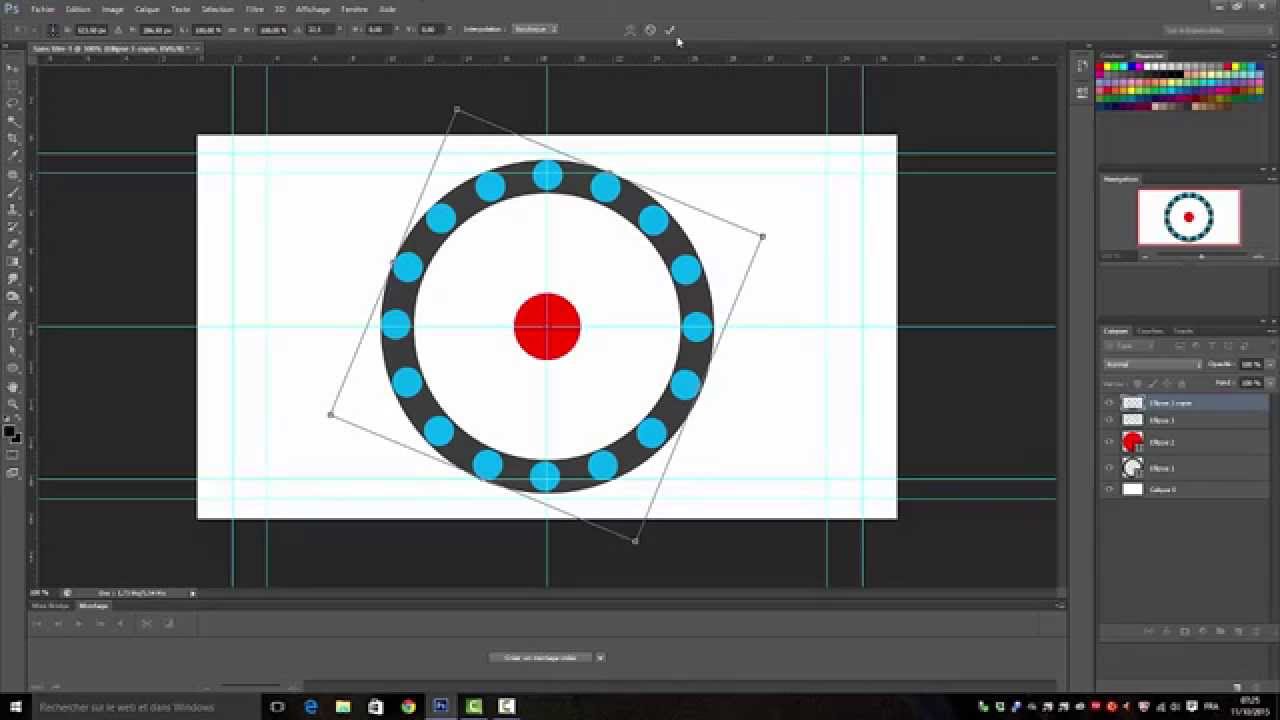Open the Interpolation dropdown
The width and height of the screenshot is (1280, 720).
[x=535, y=30]
